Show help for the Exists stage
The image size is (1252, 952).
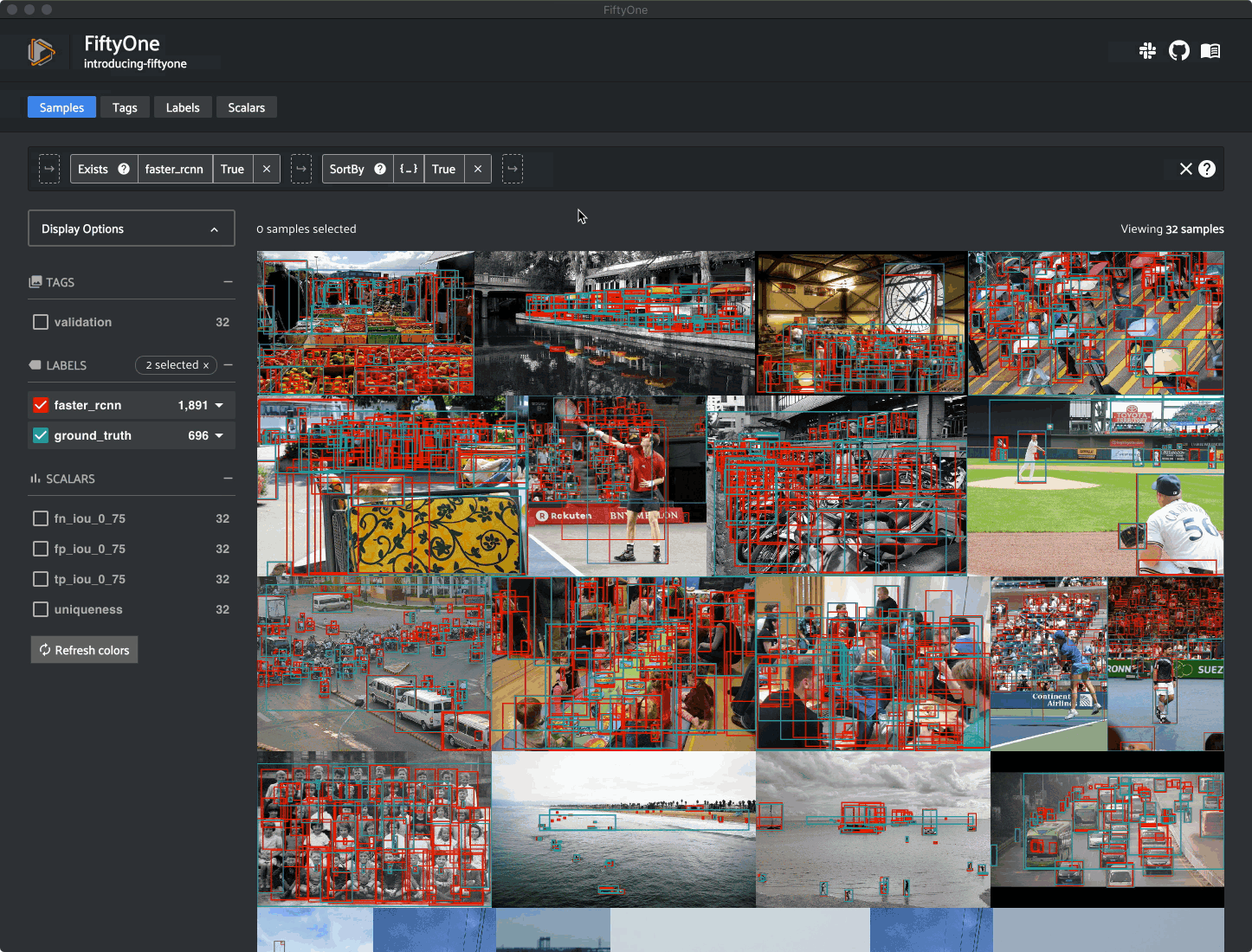point(124,169)
